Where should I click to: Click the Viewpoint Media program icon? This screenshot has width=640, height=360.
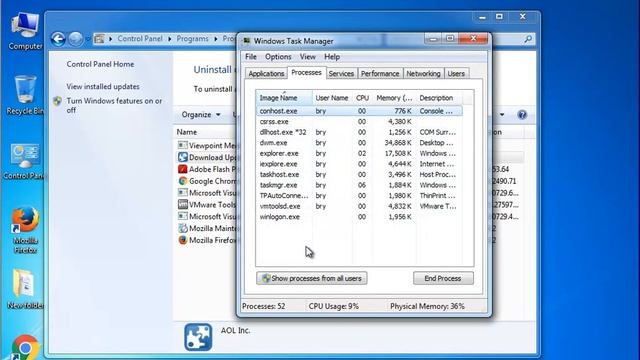point(182,145)
